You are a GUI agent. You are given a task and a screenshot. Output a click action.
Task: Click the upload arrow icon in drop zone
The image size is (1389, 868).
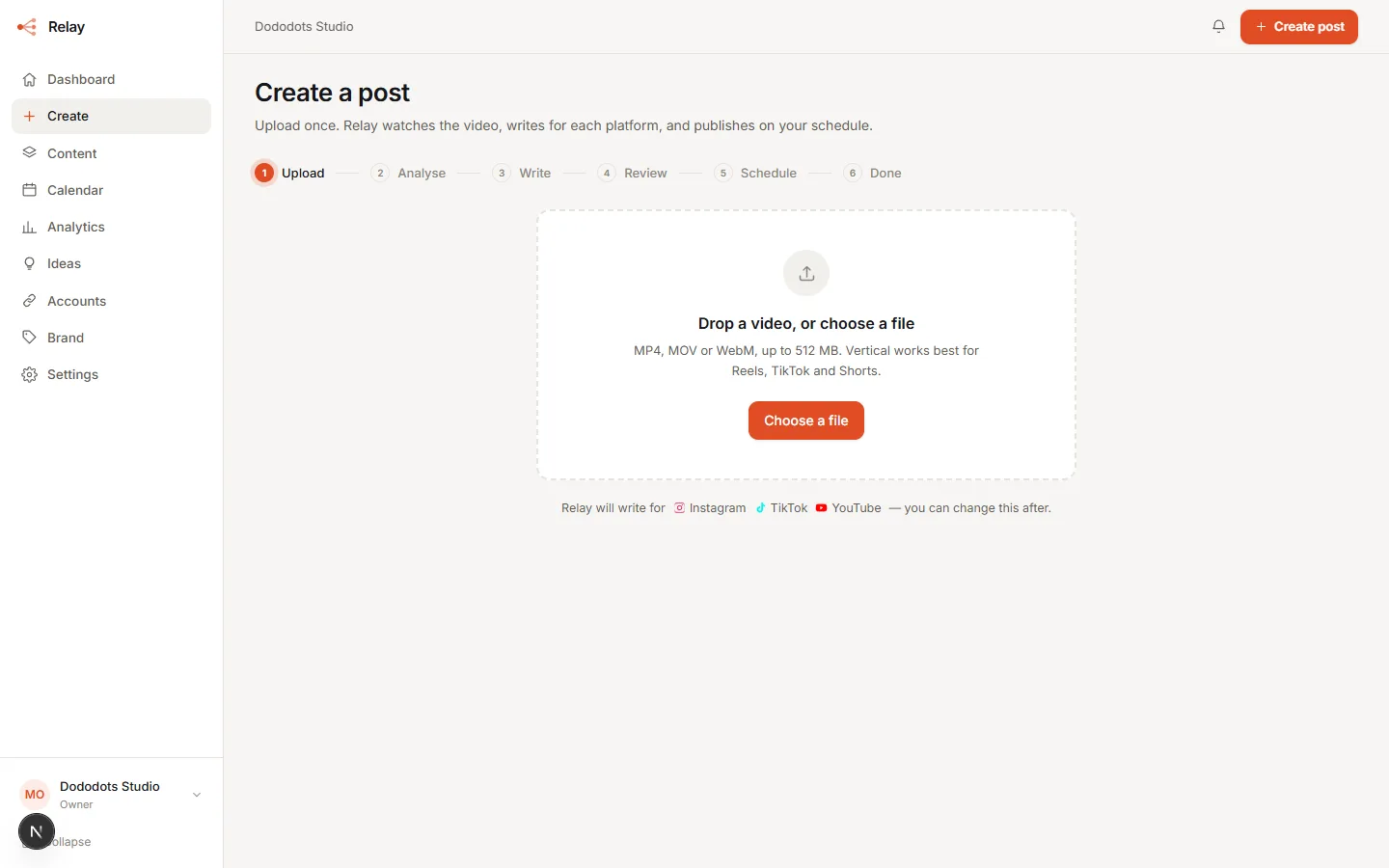click(806, 274)
